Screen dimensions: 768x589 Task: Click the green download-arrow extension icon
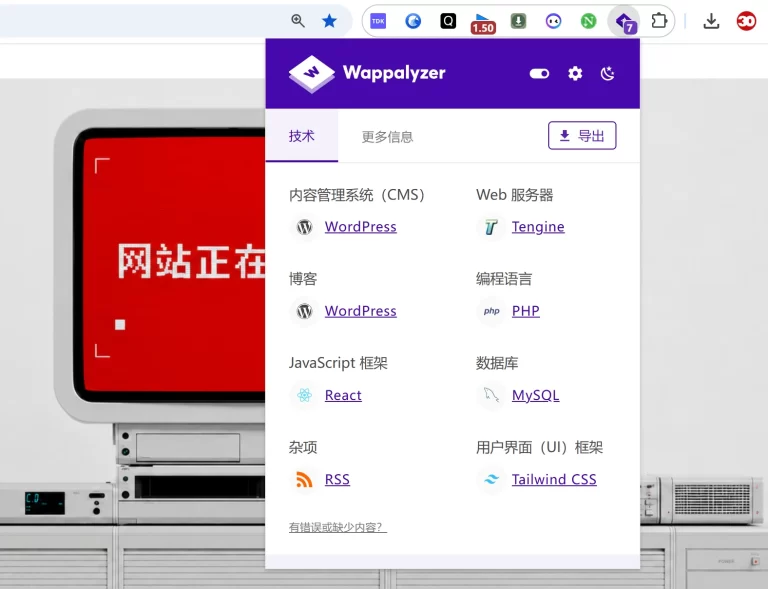click(x=518, y=21)
